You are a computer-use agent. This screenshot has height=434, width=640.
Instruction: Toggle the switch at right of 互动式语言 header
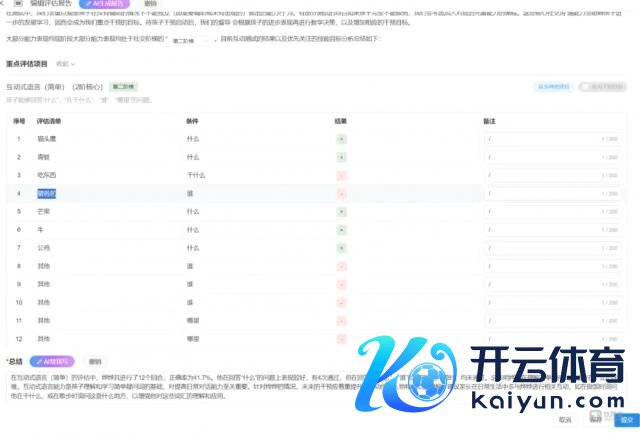click(606, 87)
